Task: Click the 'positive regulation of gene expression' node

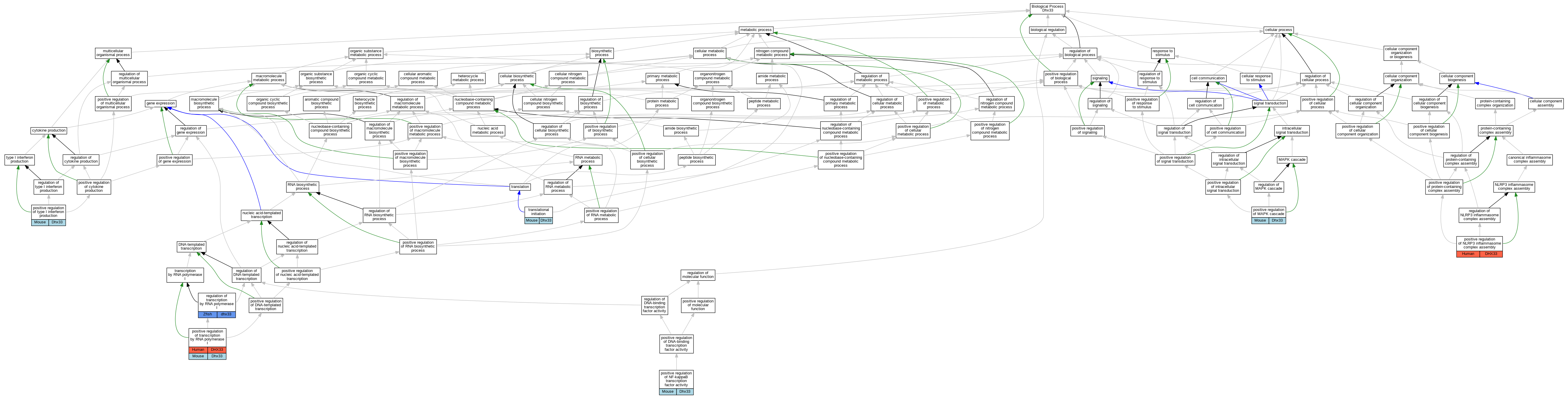Action: 175,159
